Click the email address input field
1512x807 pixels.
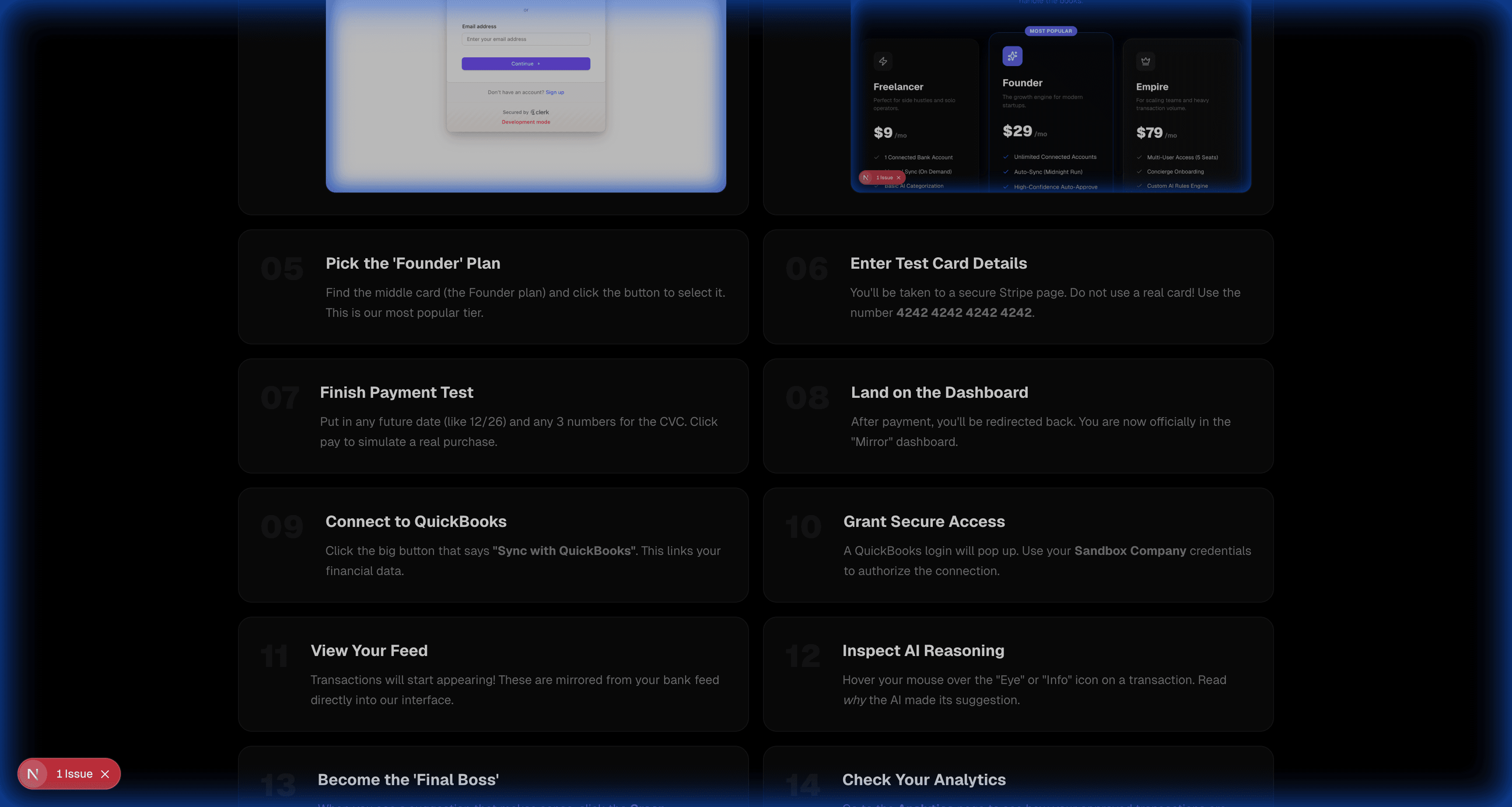pos(525,39)
